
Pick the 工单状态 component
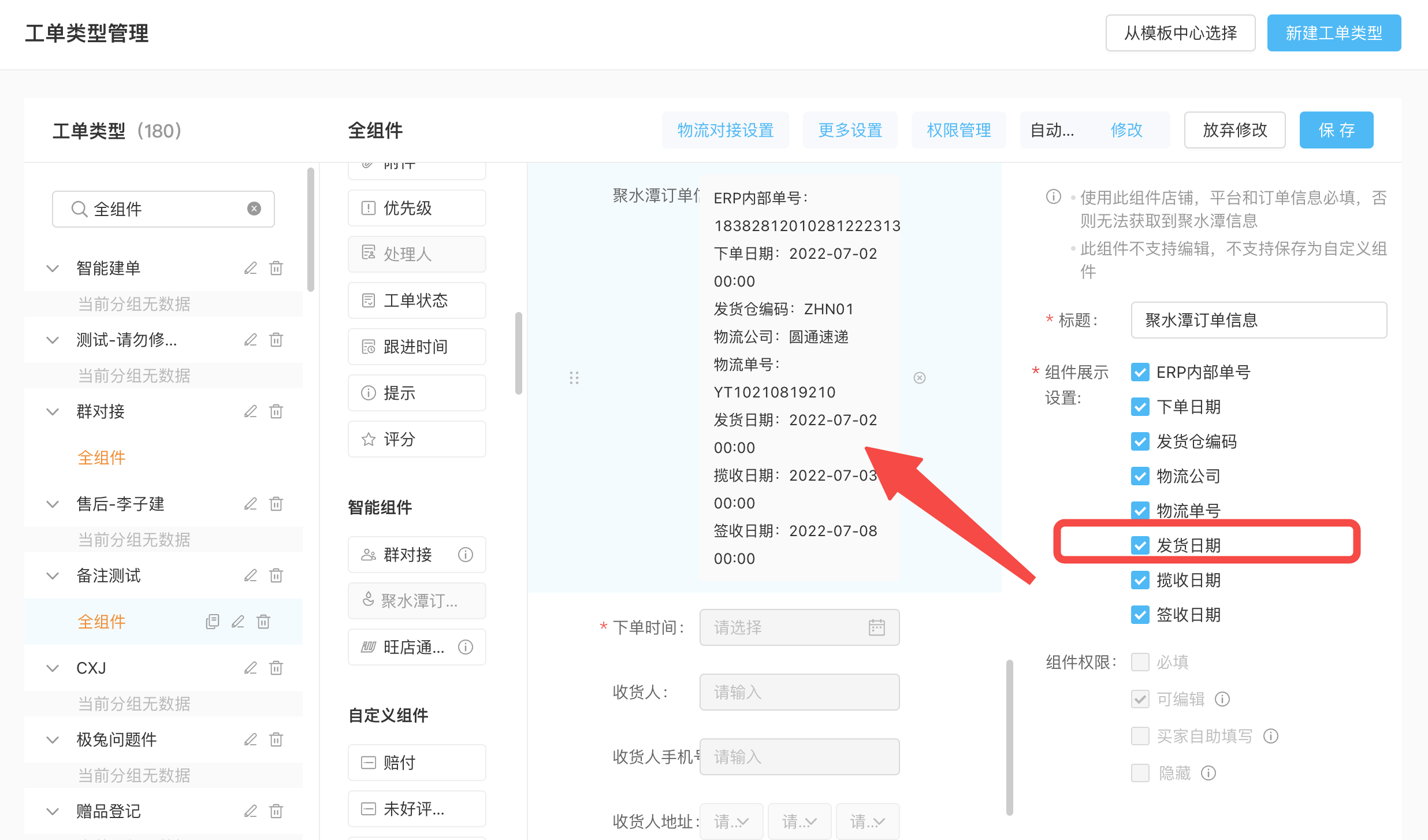point(417,300)
